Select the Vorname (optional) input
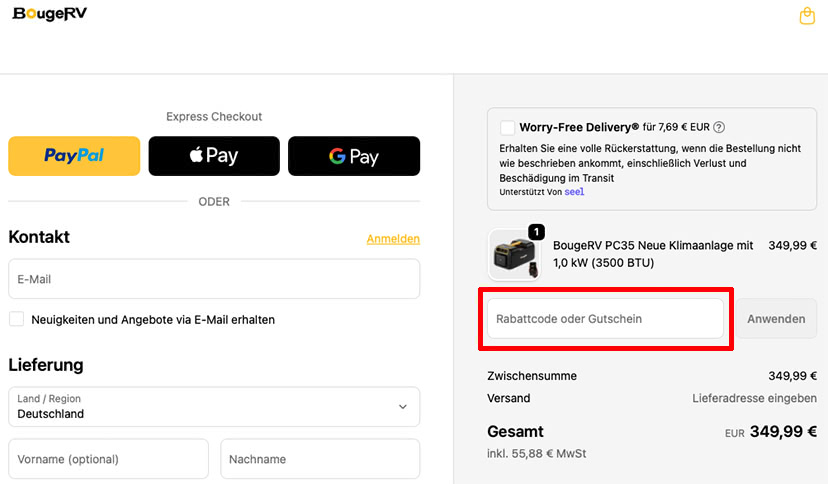Screen dimensions: 828x484 pyautogui.click(x=108, y=459)
